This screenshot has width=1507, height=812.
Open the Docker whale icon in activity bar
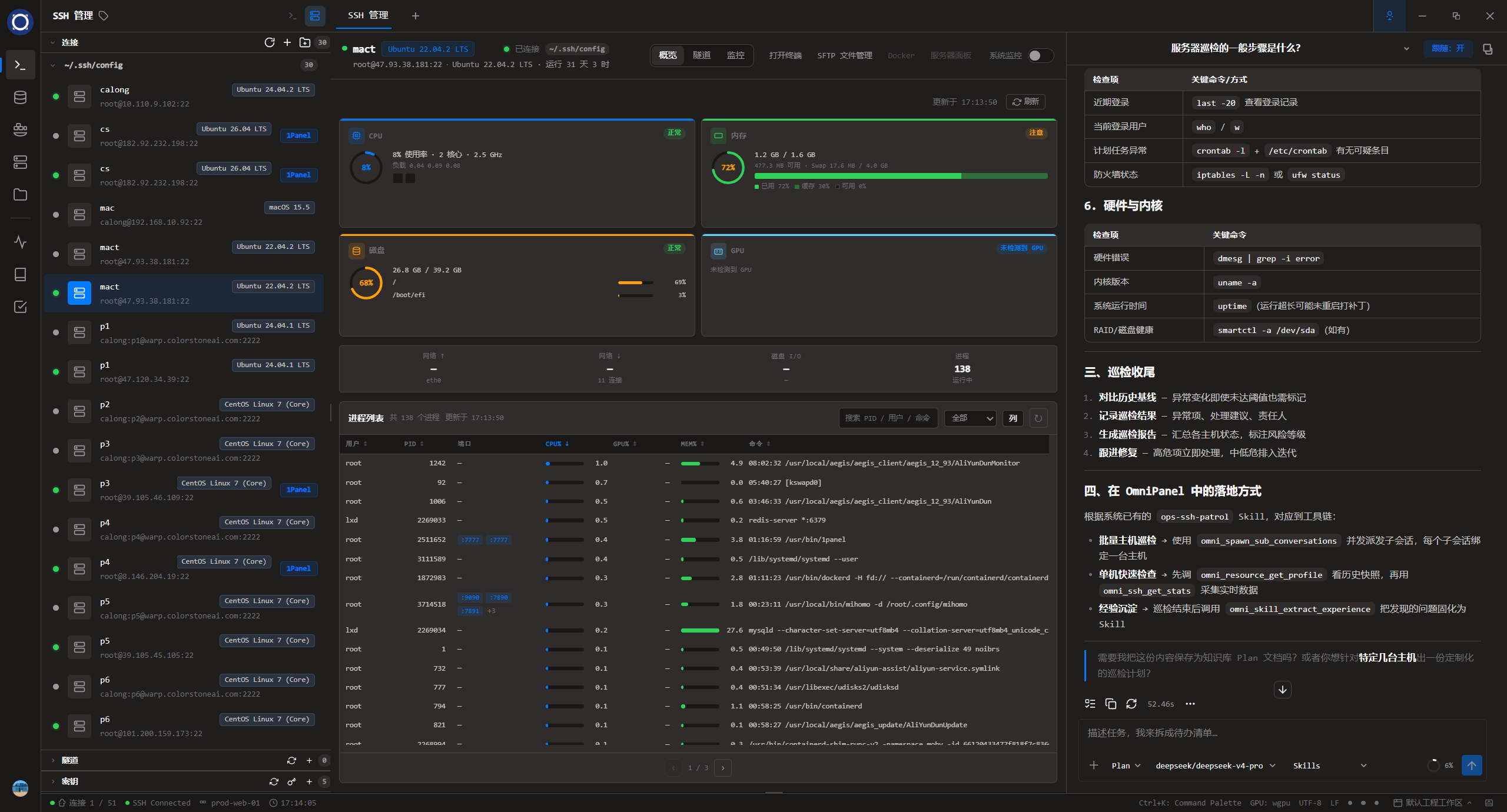click(20, 129)
